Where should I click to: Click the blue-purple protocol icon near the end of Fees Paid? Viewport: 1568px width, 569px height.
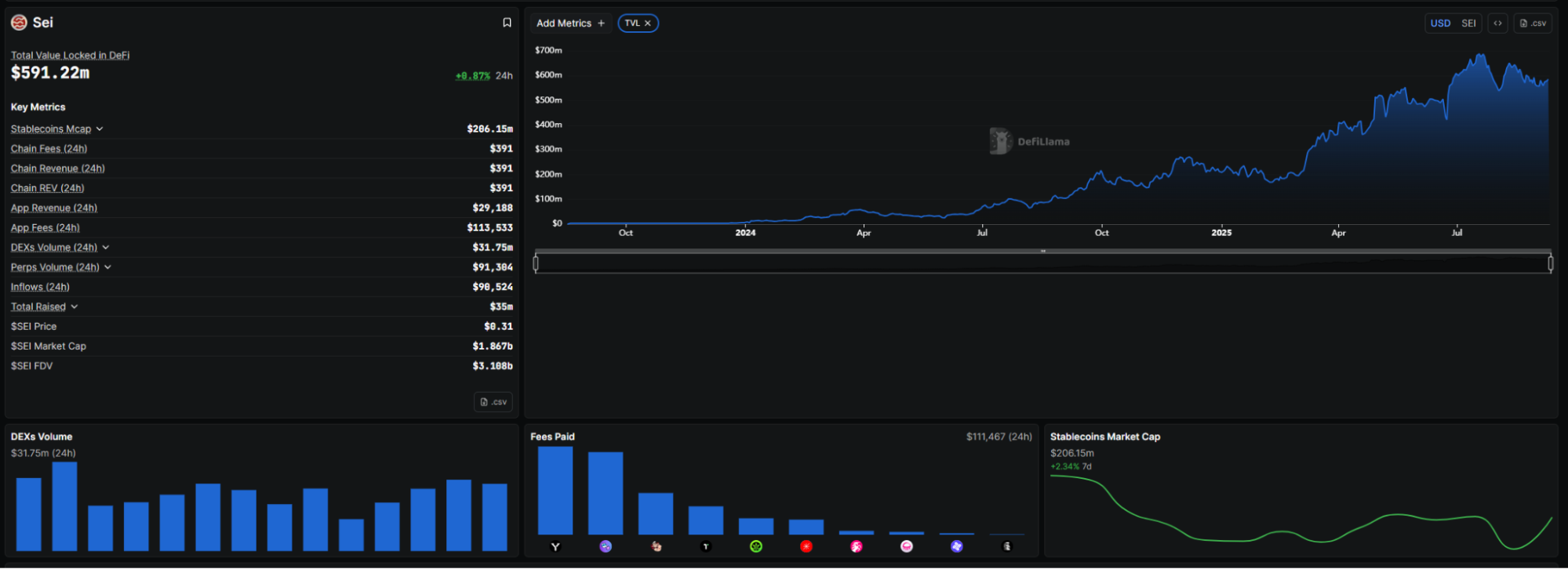tap(957, 546)
